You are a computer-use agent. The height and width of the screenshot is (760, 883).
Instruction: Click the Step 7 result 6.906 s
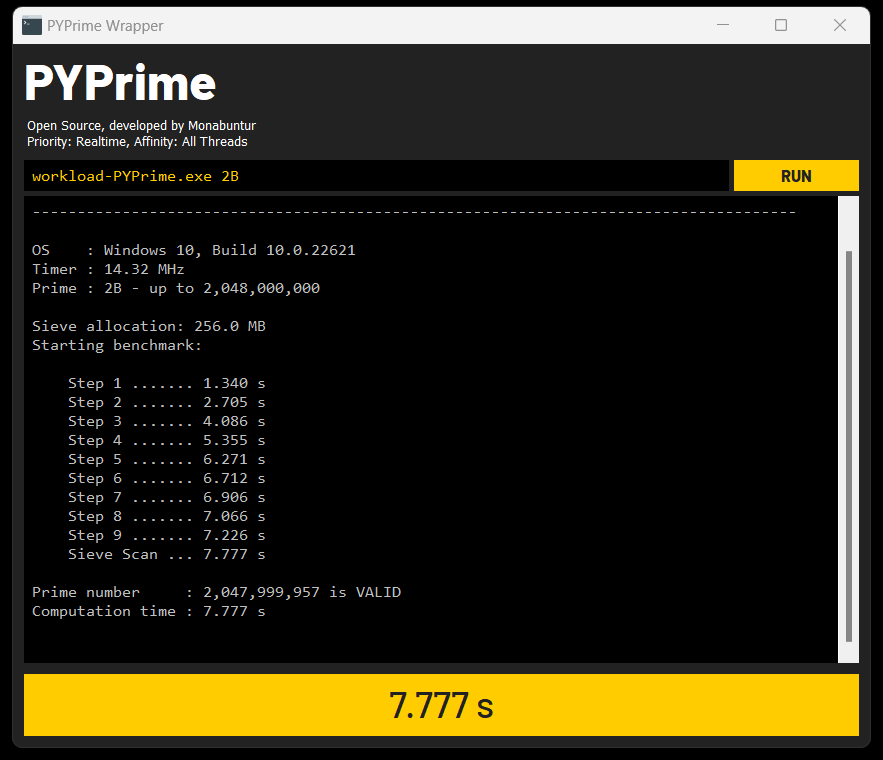point(167,497)
